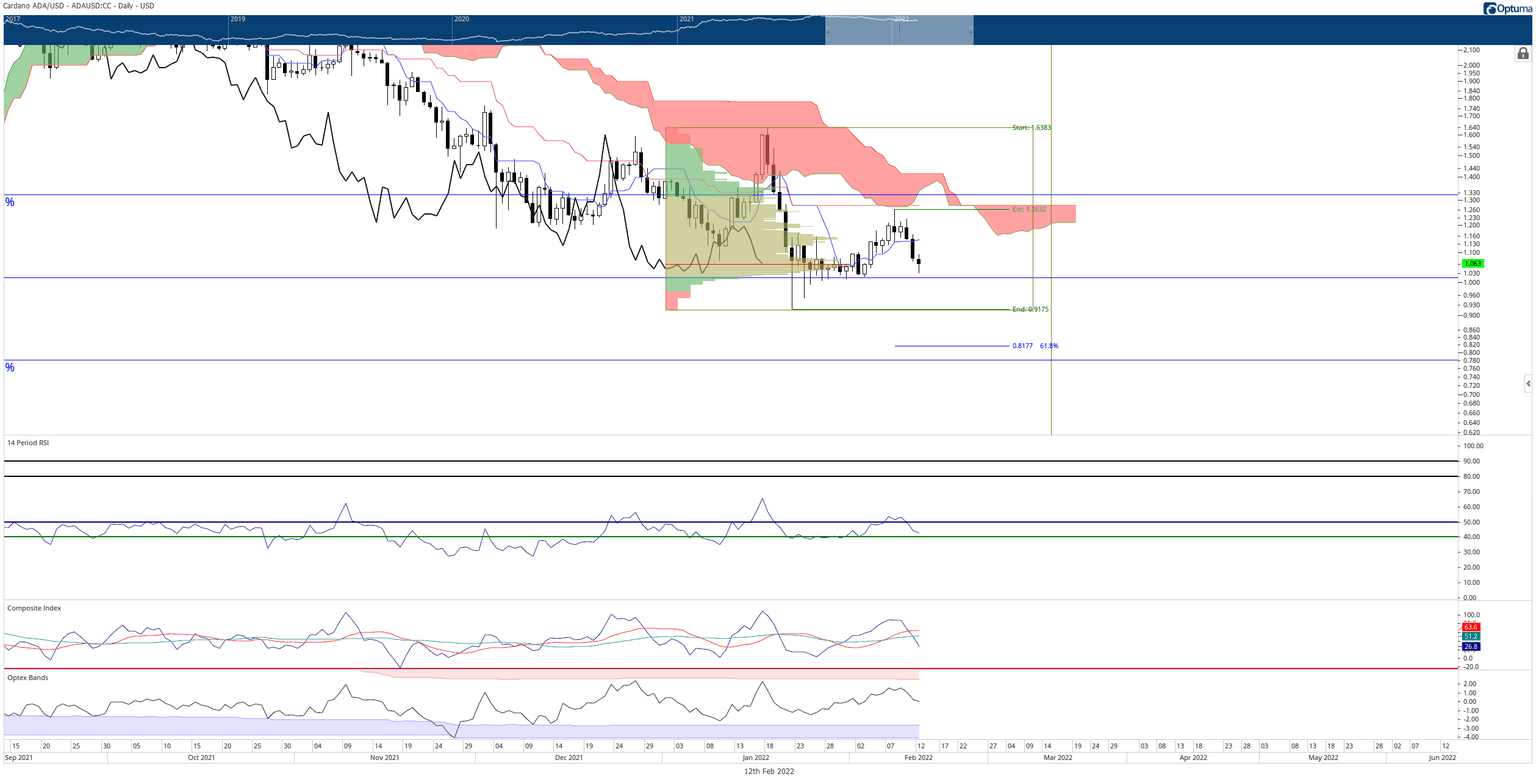Click the red 63.6 Composite Index value tag
This screenshot has width=1536, height=783.
[1471, 627]
